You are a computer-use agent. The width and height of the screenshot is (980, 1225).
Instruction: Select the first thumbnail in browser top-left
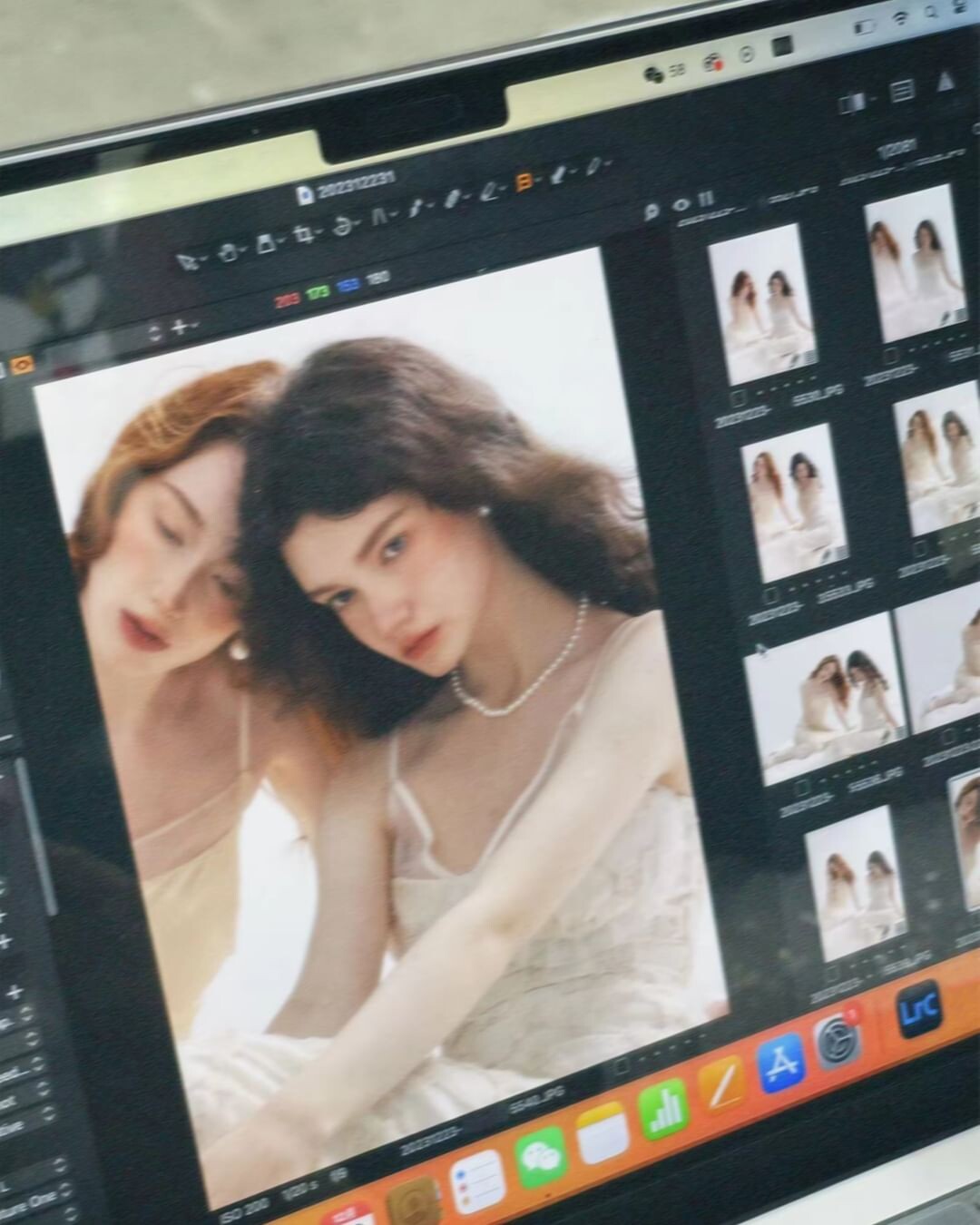click(761, 303)
